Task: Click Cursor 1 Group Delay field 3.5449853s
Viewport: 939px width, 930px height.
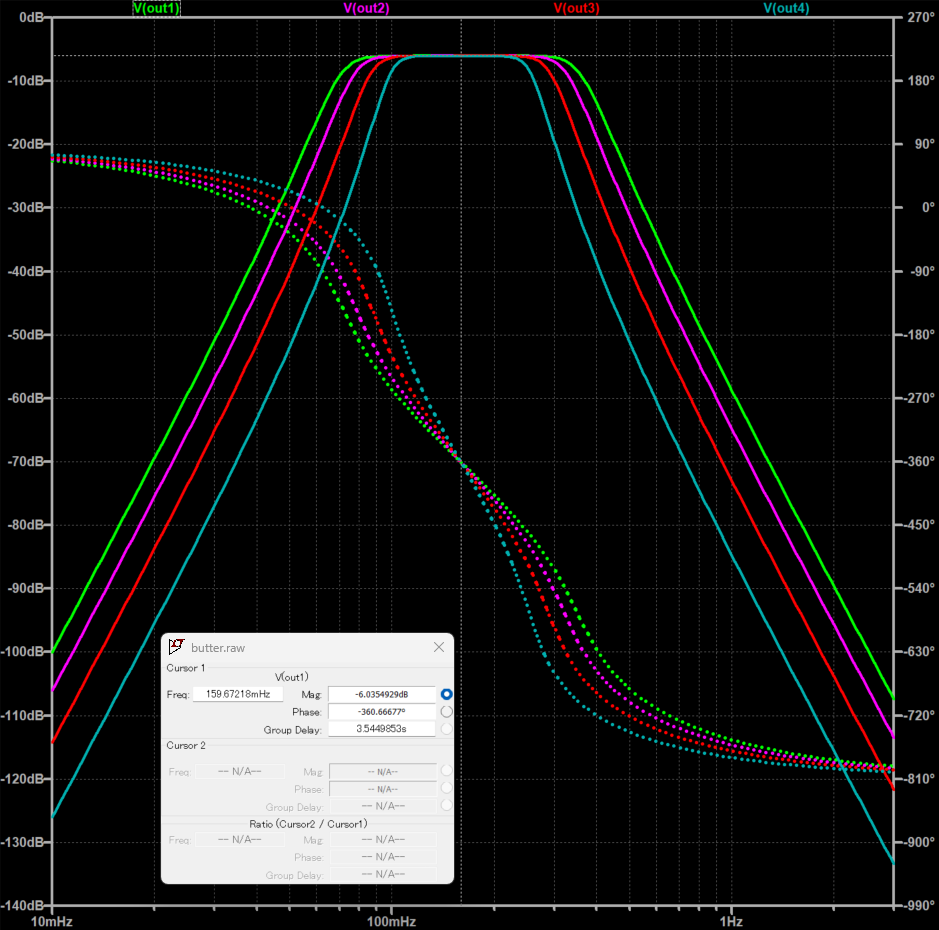Action: coord(381,729)
